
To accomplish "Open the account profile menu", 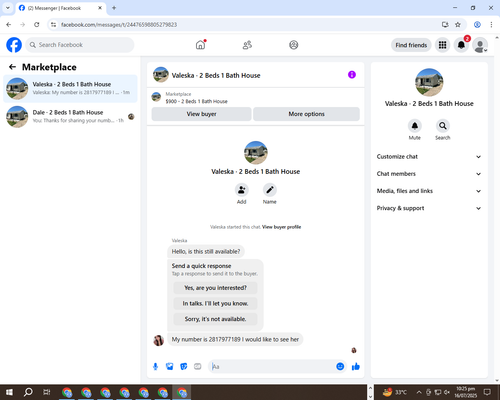I will click(480, 45).
